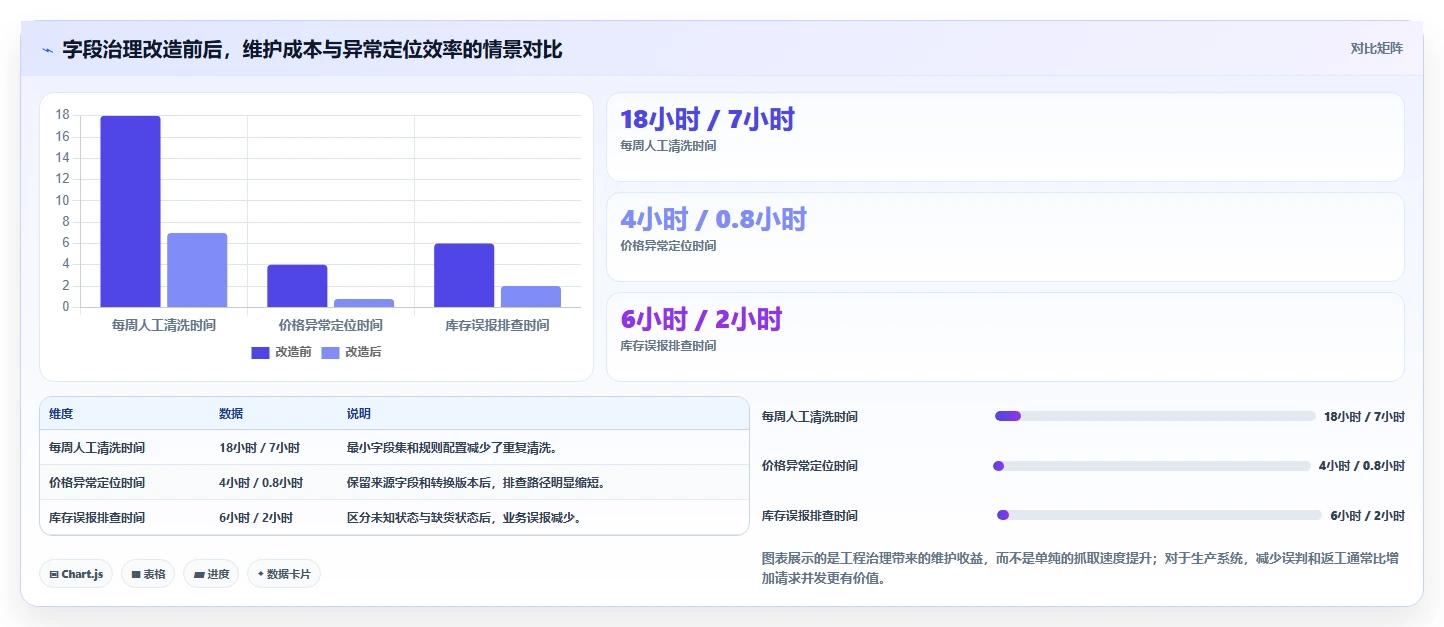Select the 库存误报排查时间 table row label
1444x627 pixels.
tap(97, 518)
